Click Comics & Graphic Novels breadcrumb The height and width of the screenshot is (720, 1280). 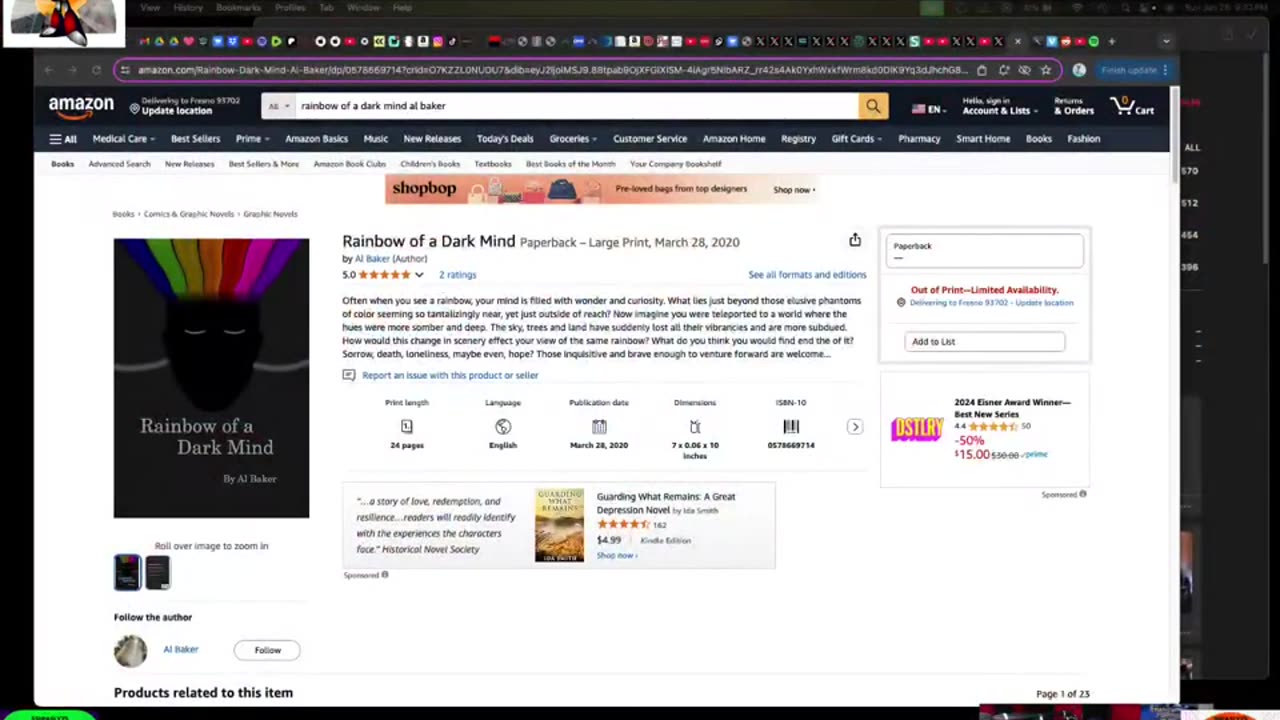click(x=188, y=214)
